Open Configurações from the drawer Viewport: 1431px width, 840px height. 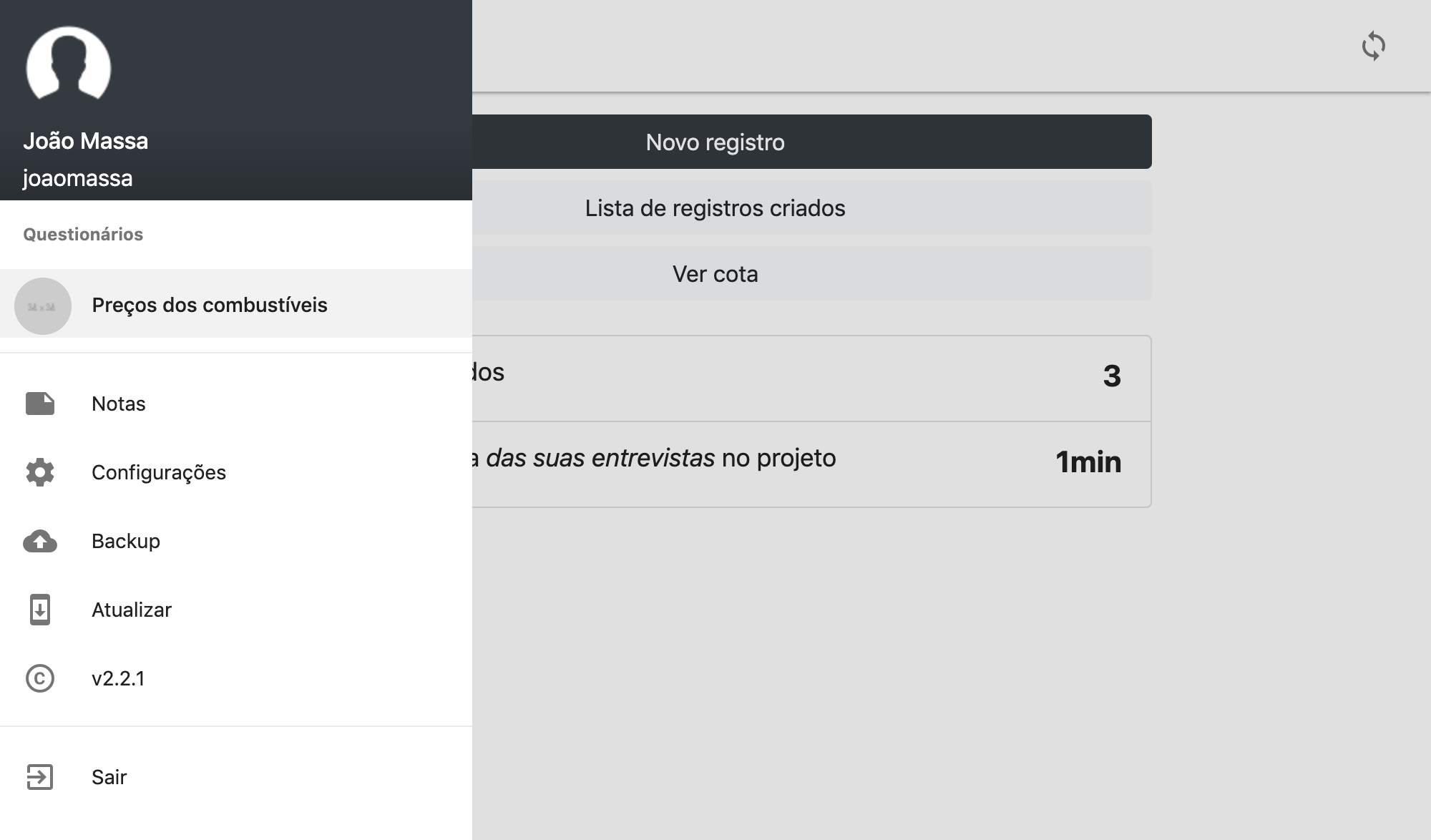pos(236,472)
